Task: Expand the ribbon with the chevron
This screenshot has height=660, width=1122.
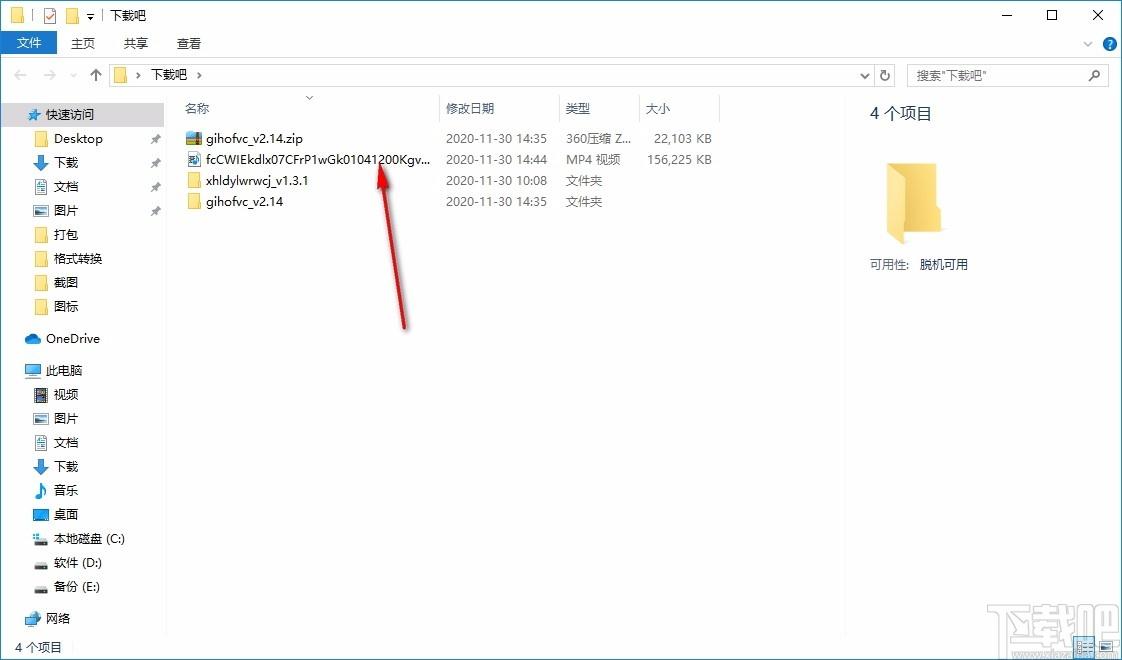Action: pyautogui.click(x=1088, y=44)
